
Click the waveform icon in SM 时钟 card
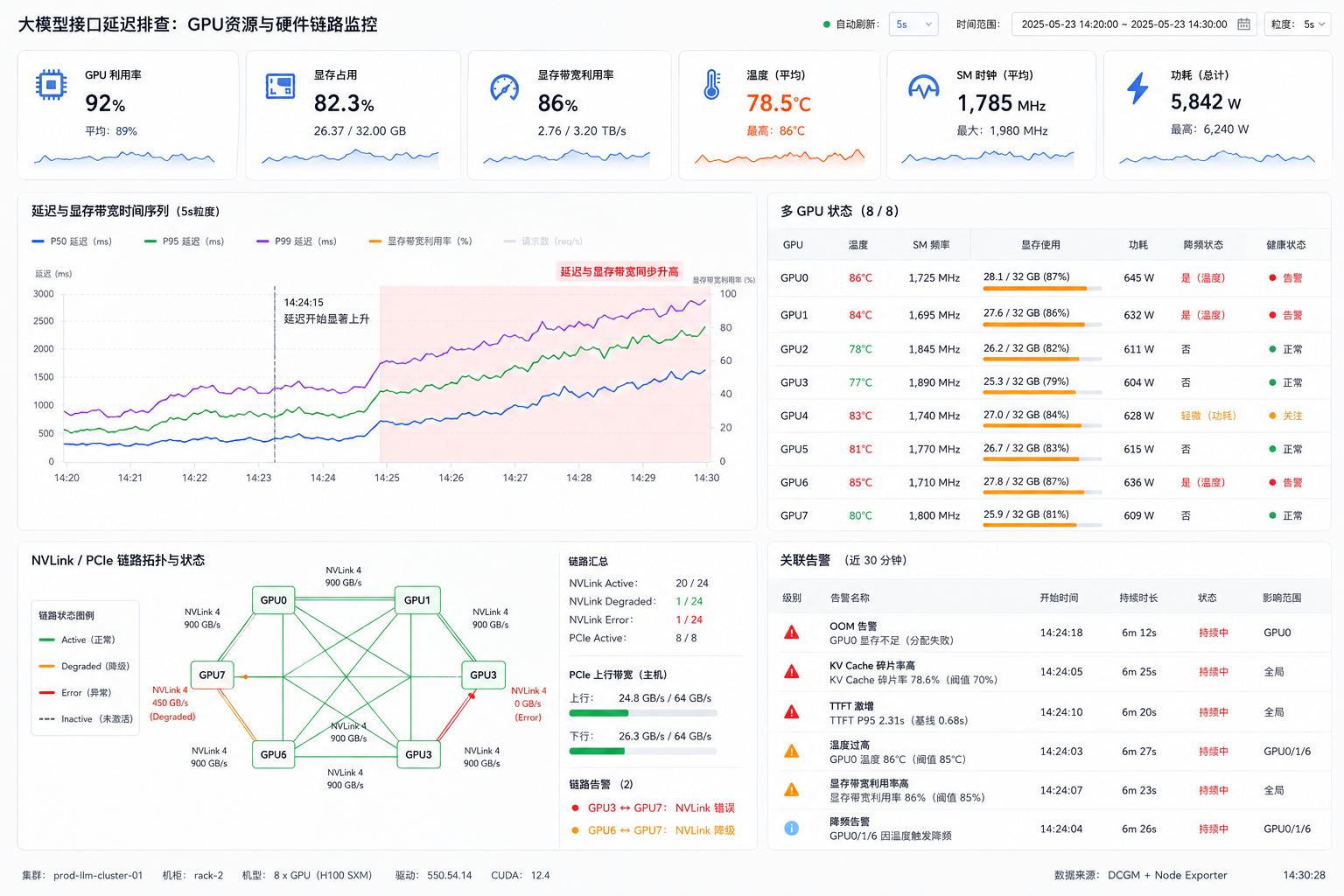tap(924, 87)
